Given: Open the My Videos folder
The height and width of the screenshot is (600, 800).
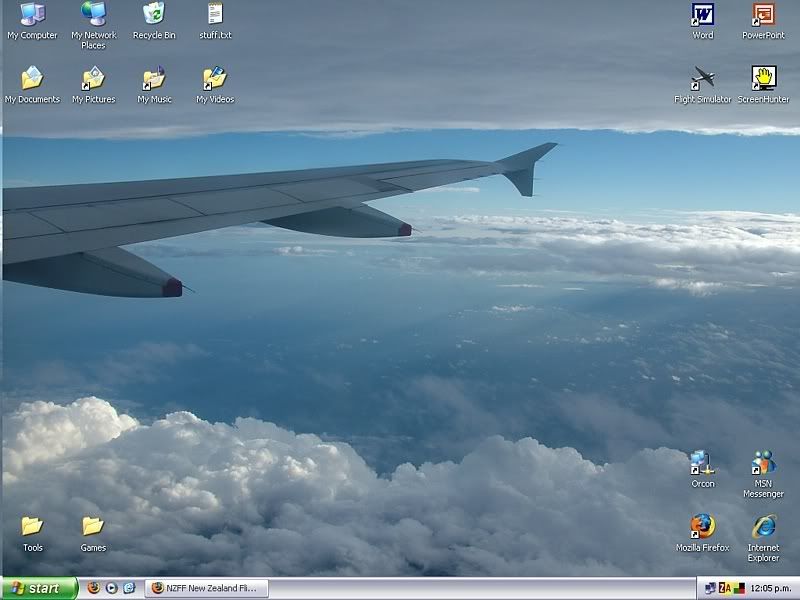Looking at the screenshot, I should coord(215,79).
